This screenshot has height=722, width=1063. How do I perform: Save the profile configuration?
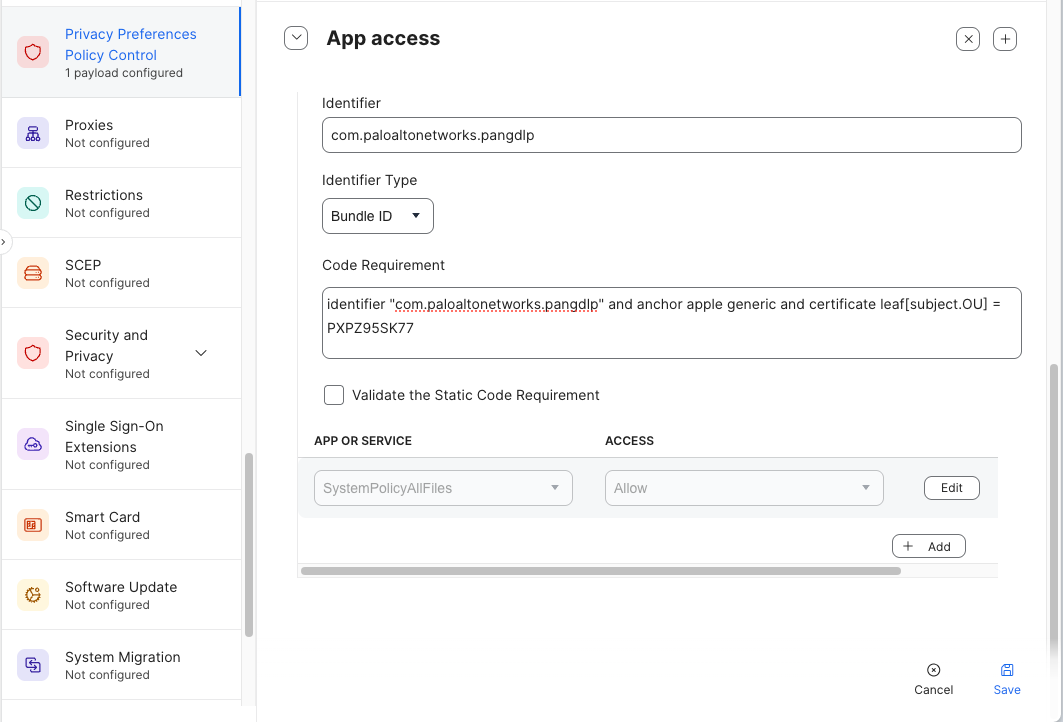(1006, 678)
